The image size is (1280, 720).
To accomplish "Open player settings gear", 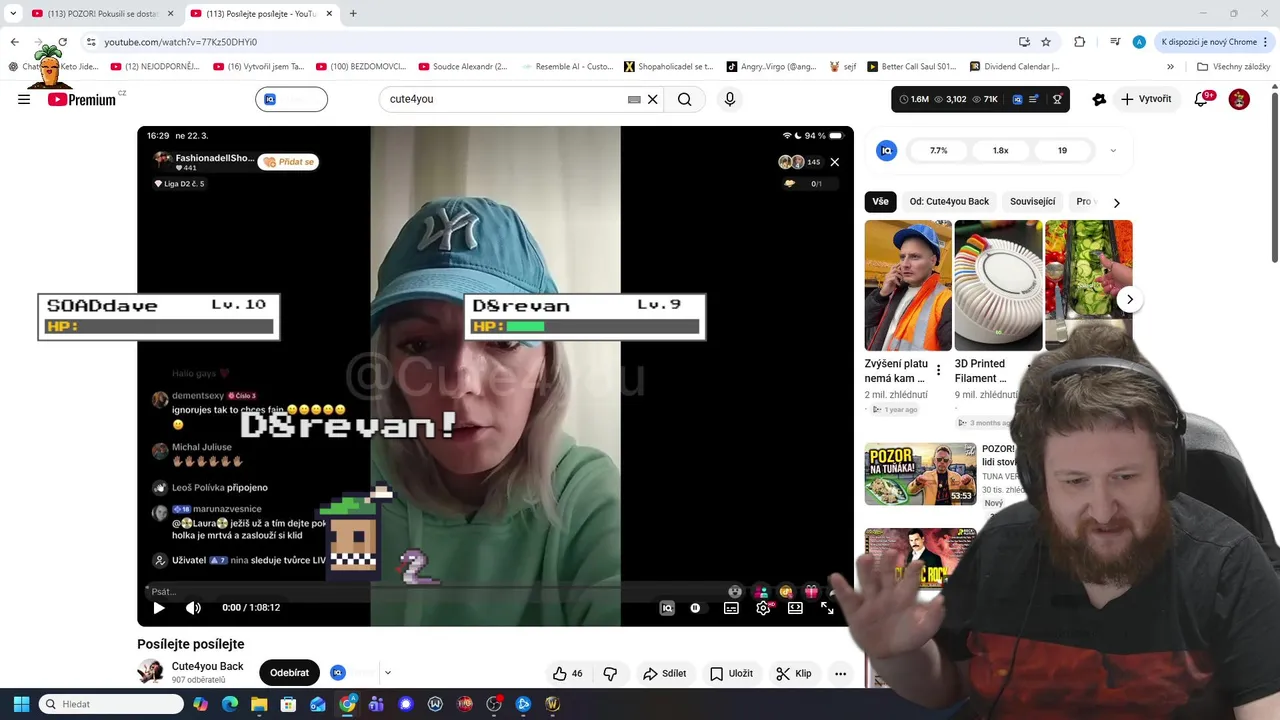I will click(x=763, y=608).
